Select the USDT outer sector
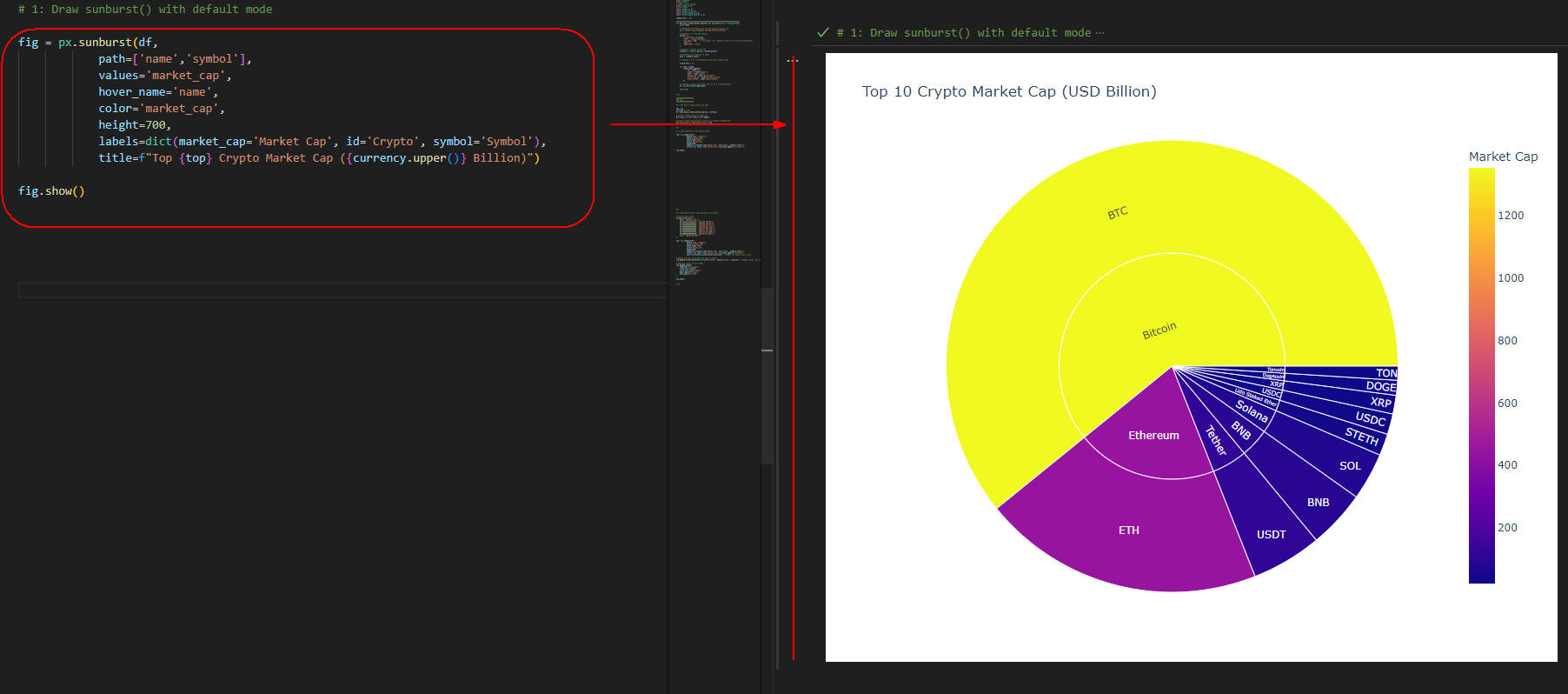The height and width of the screenshot is (694, 1568). pyautogui.click(x=1271, y=534)
